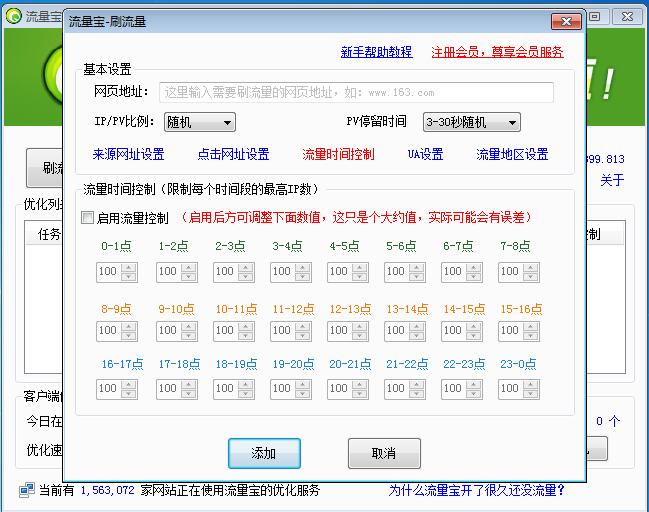Click the 6-7点 value spinner

pyautogui.click(x=462, y=272)
